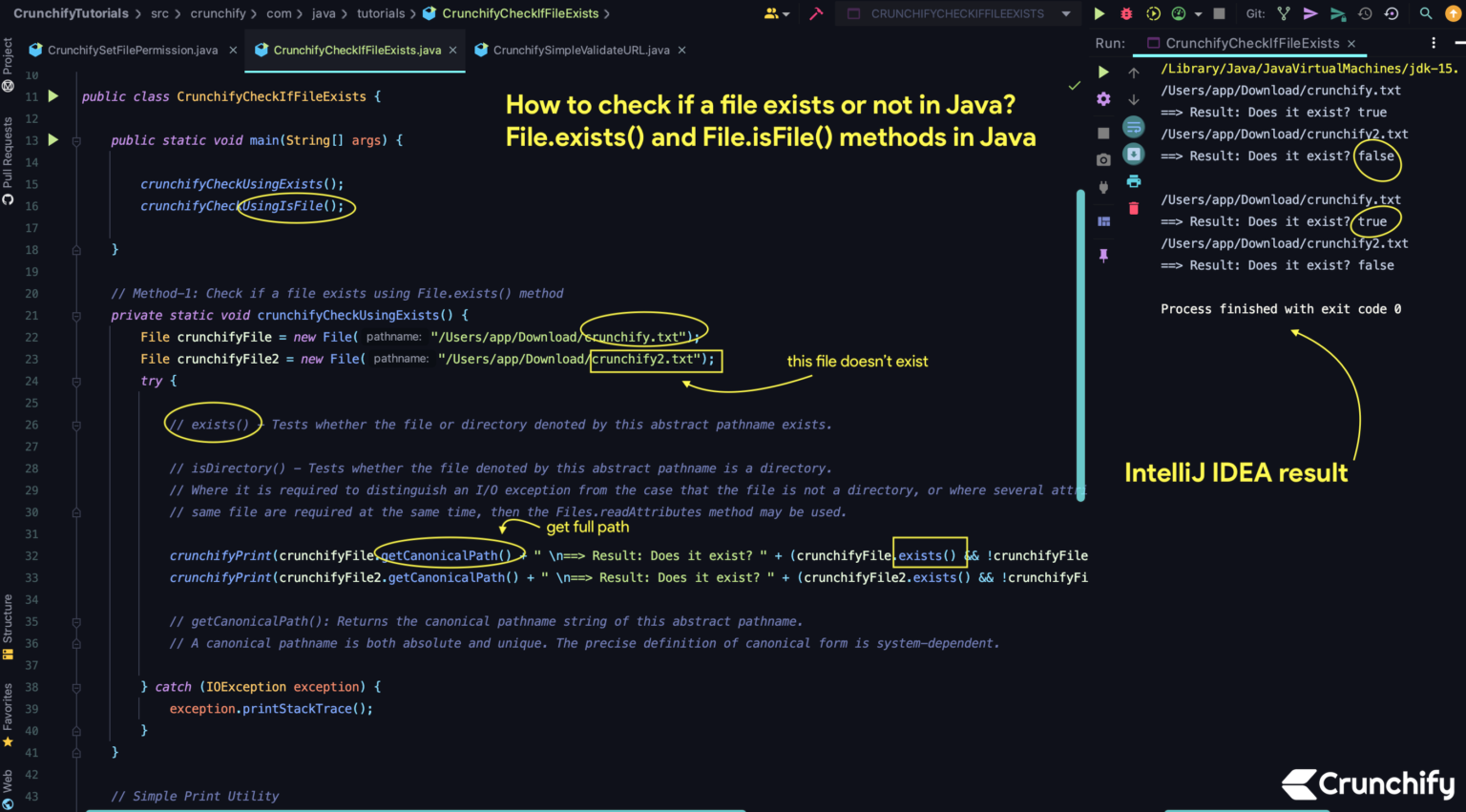Image resolution: width=1466 pixels, height=812 pixels.
Task: Start a Debug session with the bug icon
Action: (x=1126, y=13)
